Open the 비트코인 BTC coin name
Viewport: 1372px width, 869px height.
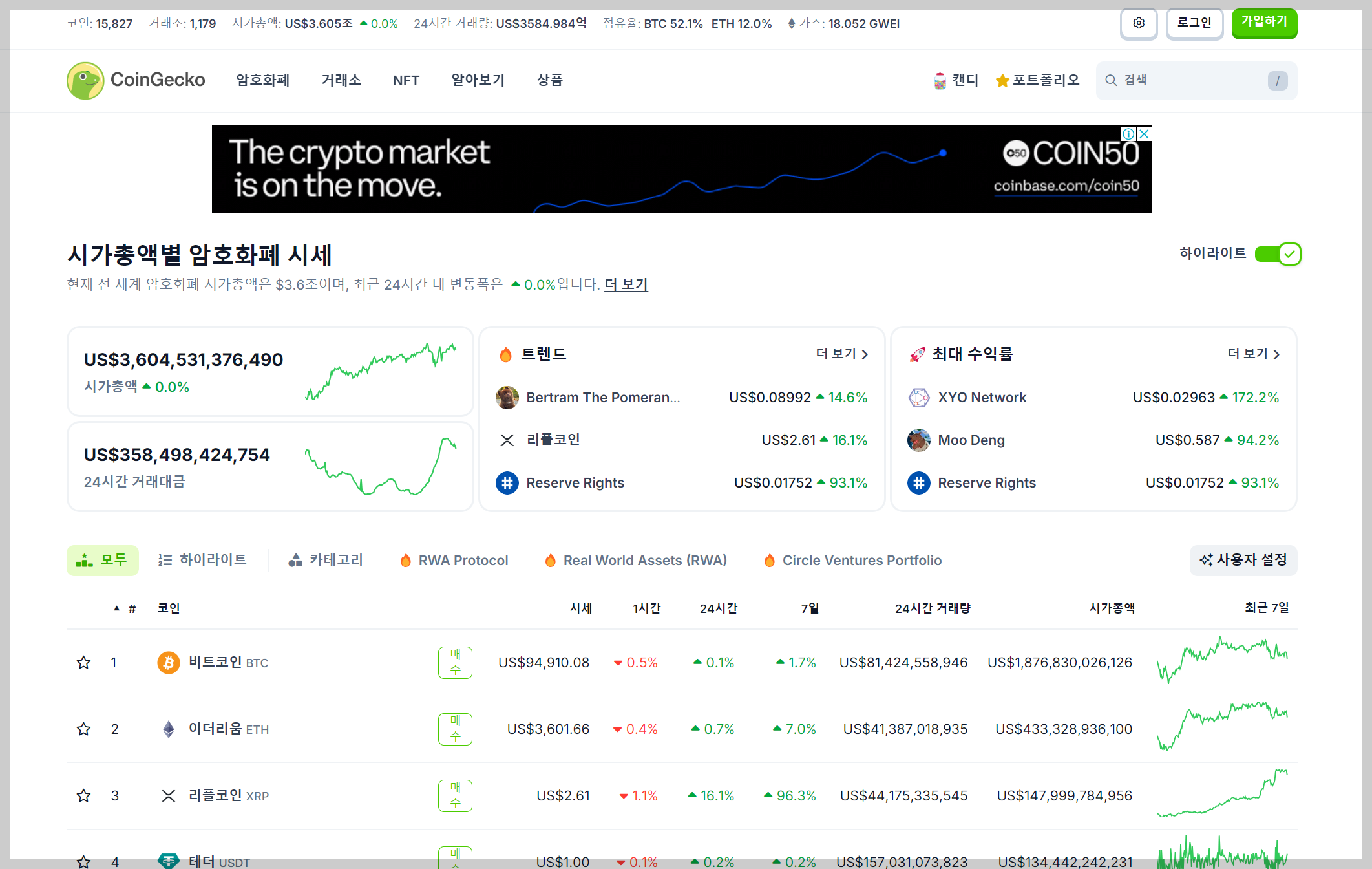coord(228,663)
